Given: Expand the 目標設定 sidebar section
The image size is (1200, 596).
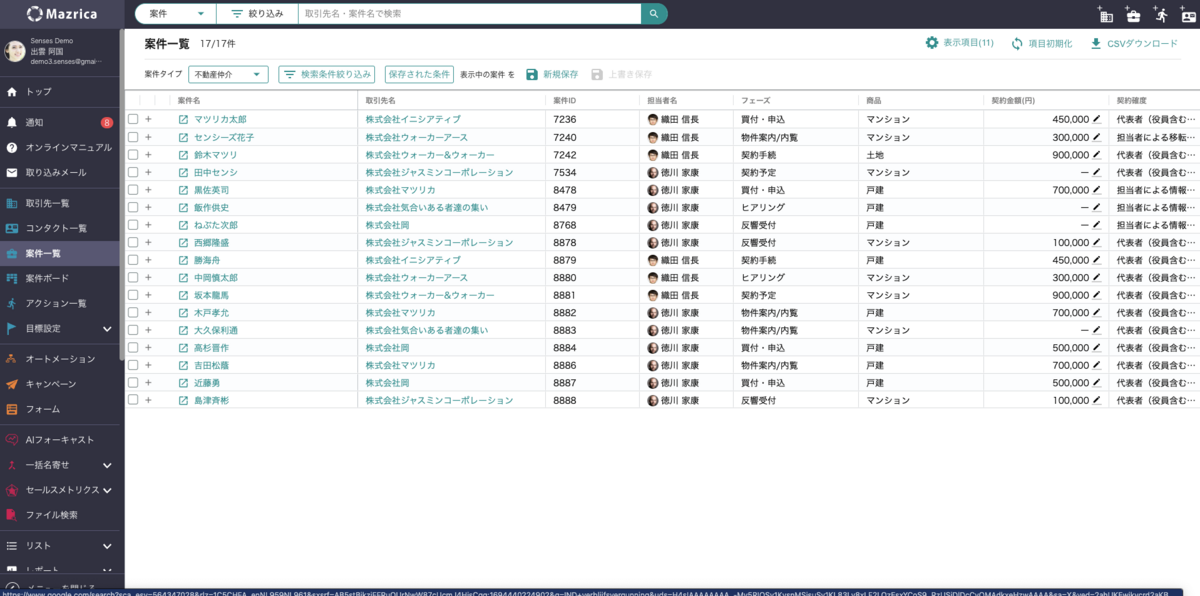Looking at the screenshot, I should tap(107, 328).
